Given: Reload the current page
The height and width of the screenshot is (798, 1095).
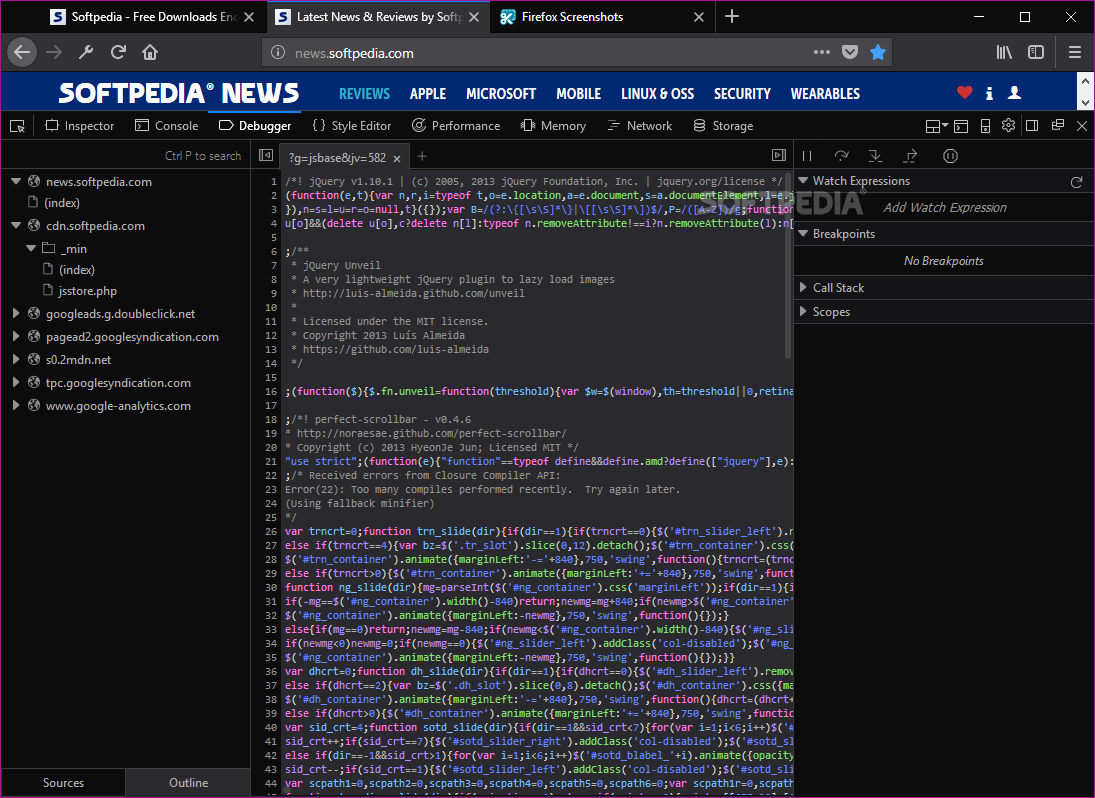Looking at the screenshot, I should click(118, 52).
